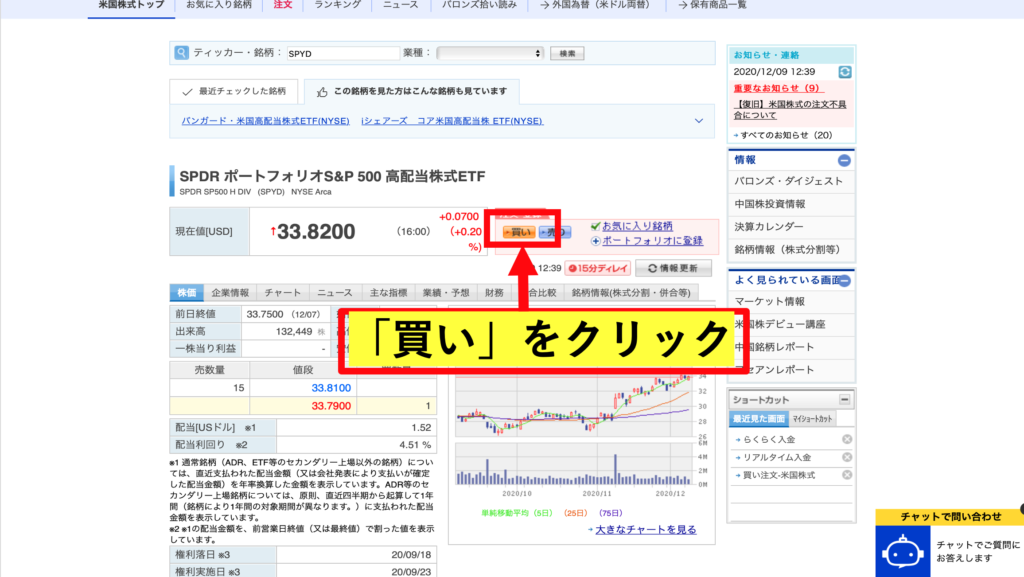
Task: Open ランキング top menu item
Action: 338,5
